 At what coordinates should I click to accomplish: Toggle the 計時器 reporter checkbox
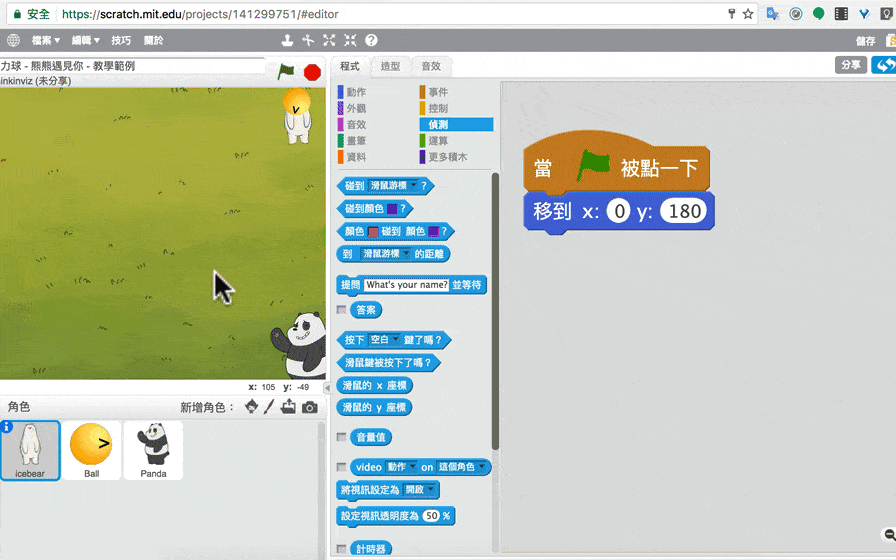(342, 549)
